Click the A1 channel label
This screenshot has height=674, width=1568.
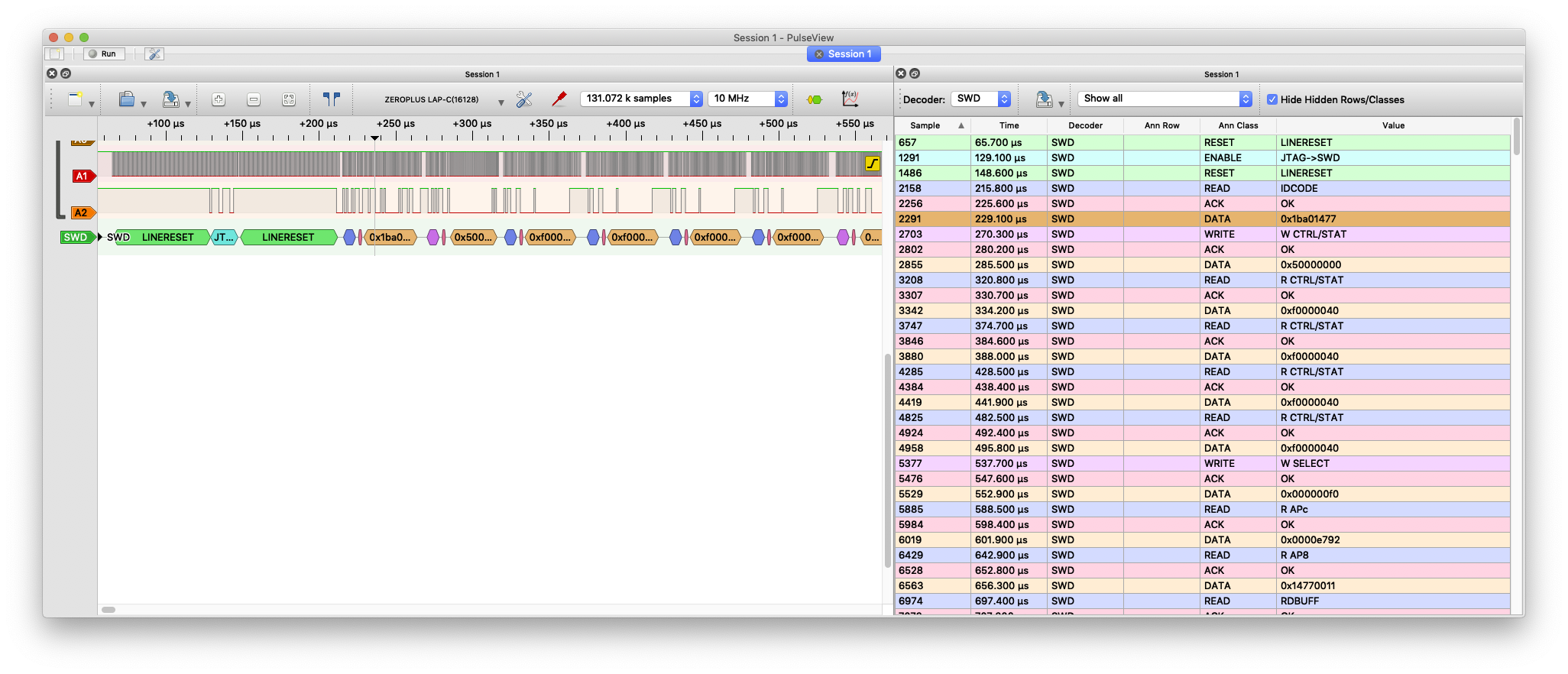[82, 177]
